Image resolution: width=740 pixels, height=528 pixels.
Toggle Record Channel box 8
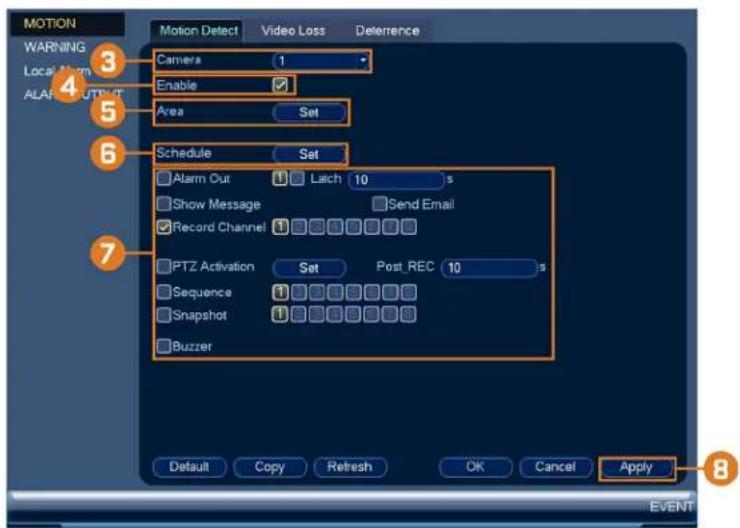(409, 227)
